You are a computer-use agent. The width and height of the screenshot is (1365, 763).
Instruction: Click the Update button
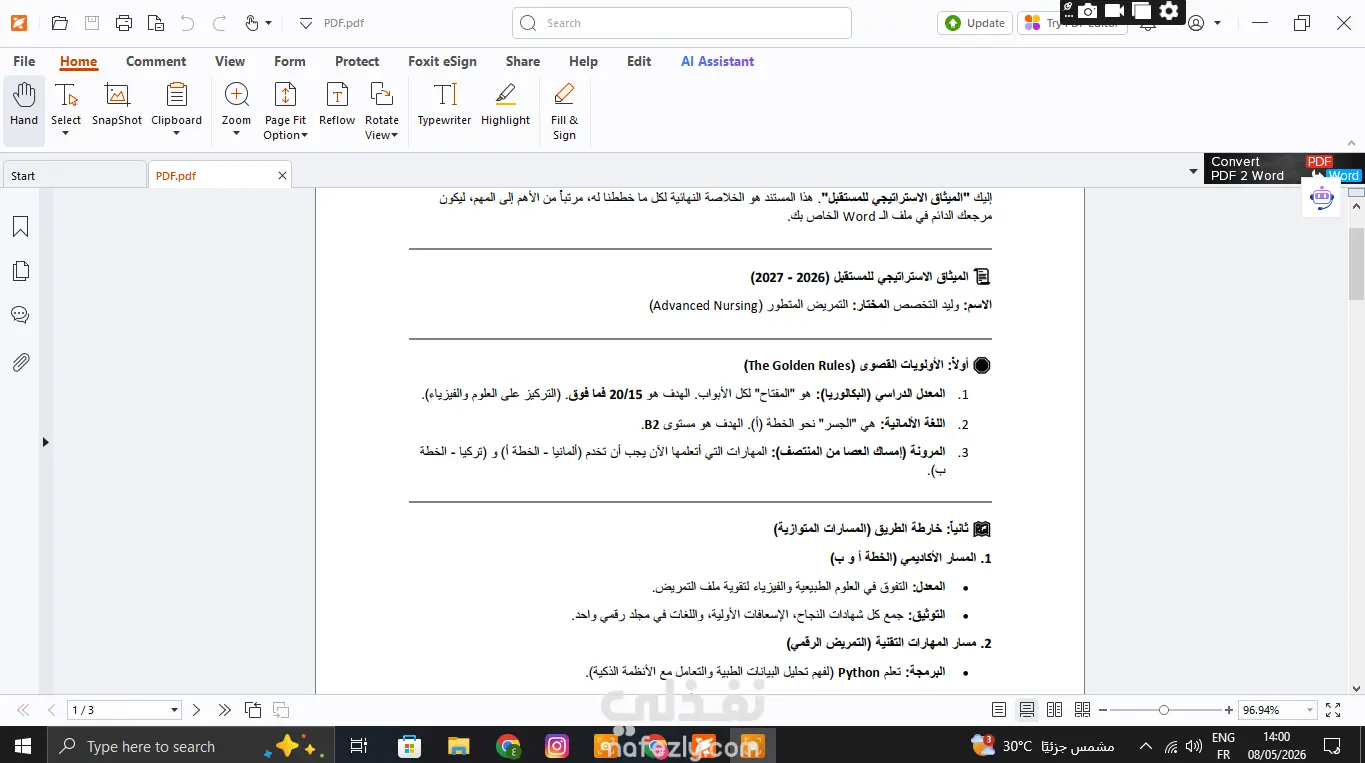click(975, 23)
